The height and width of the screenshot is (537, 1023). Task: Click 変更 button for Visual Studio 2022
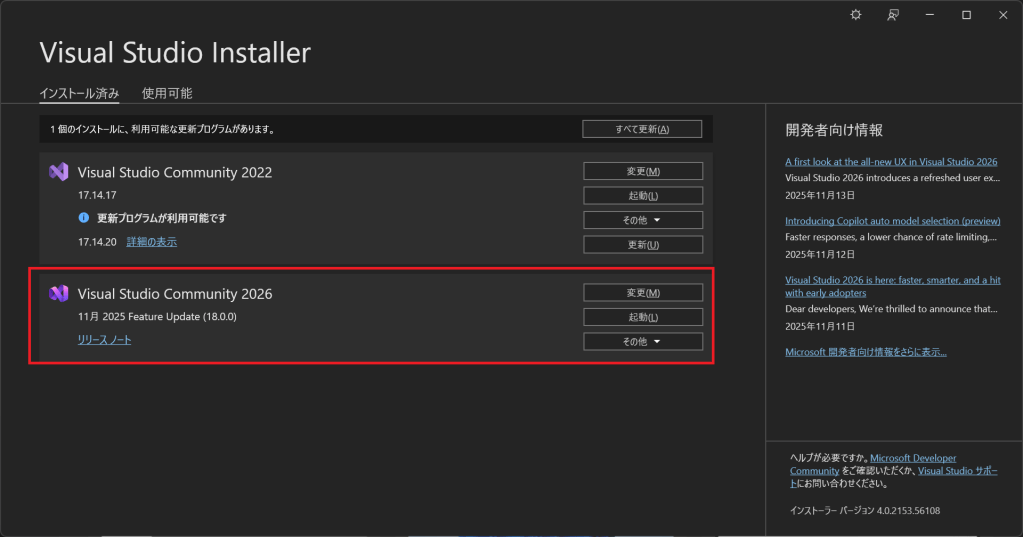pyautogui.click(x=642, y=171)
